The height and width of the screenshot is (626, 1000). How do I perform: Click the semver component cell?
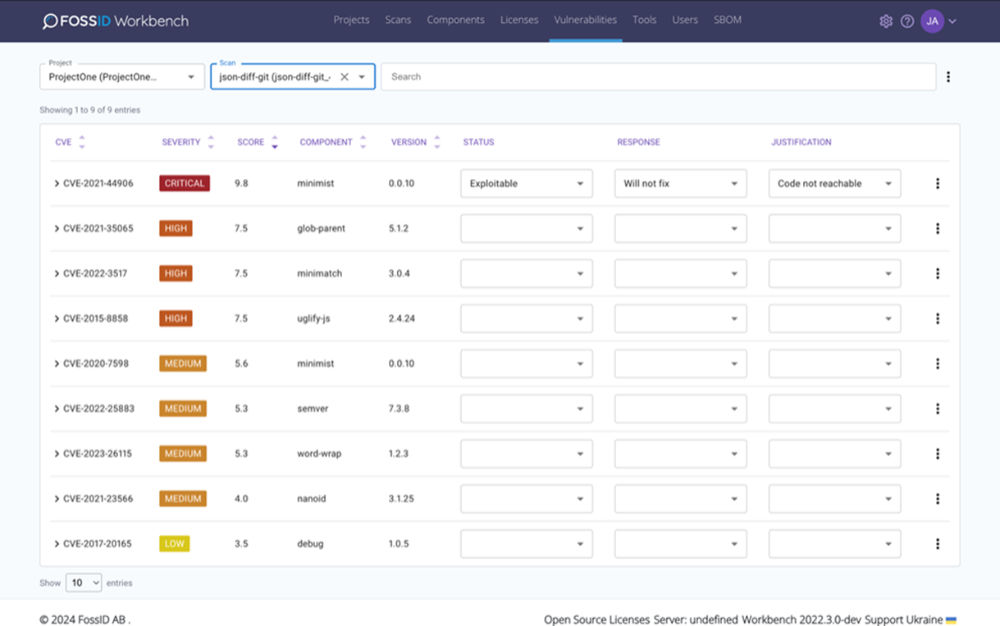click(312, 409)
